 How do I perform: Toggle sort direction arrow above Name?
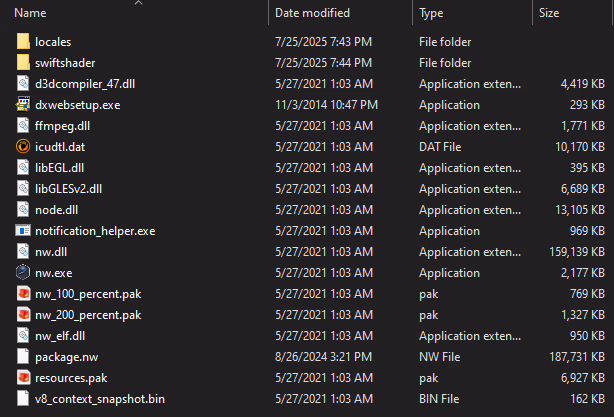tap(138, 3)
